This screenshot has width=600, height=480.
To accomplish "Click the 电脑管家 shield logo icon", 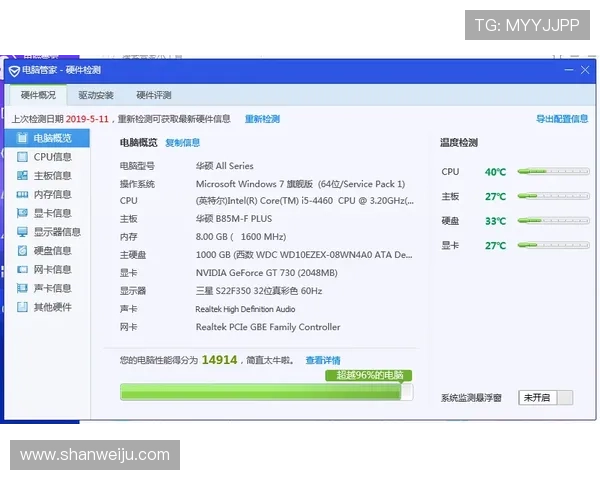I will (x=14, y=71).
